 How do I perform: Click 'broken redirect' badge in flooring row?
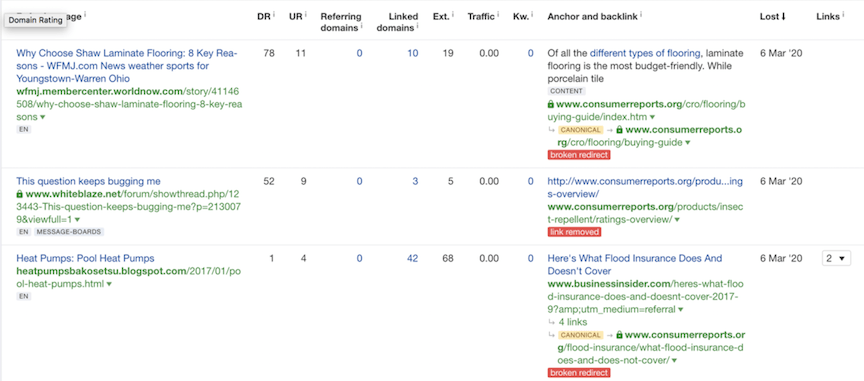coord(579,155)
